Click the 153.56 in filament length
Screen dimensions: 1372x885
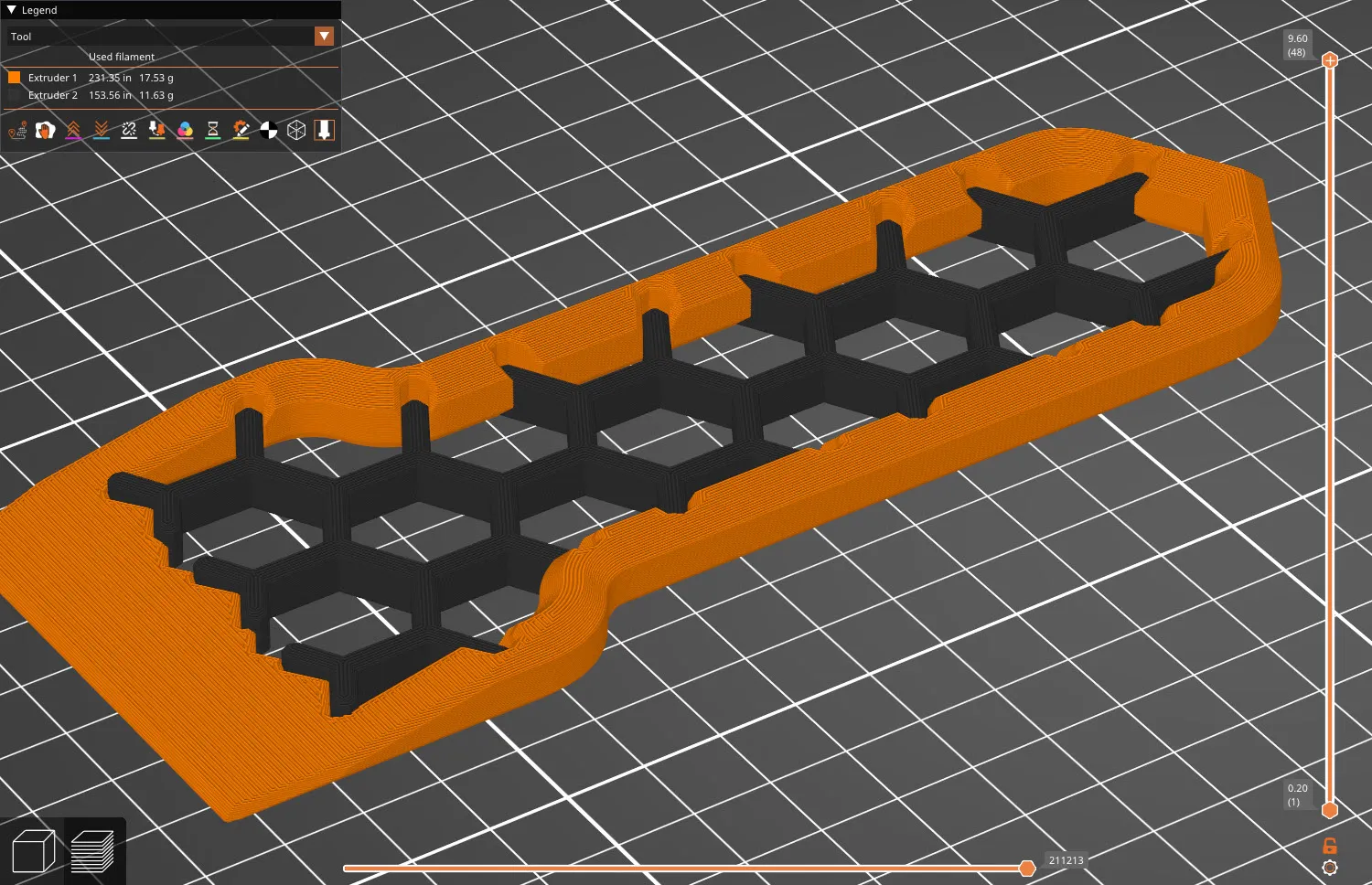pyautogui.click(x=110, y=95)
